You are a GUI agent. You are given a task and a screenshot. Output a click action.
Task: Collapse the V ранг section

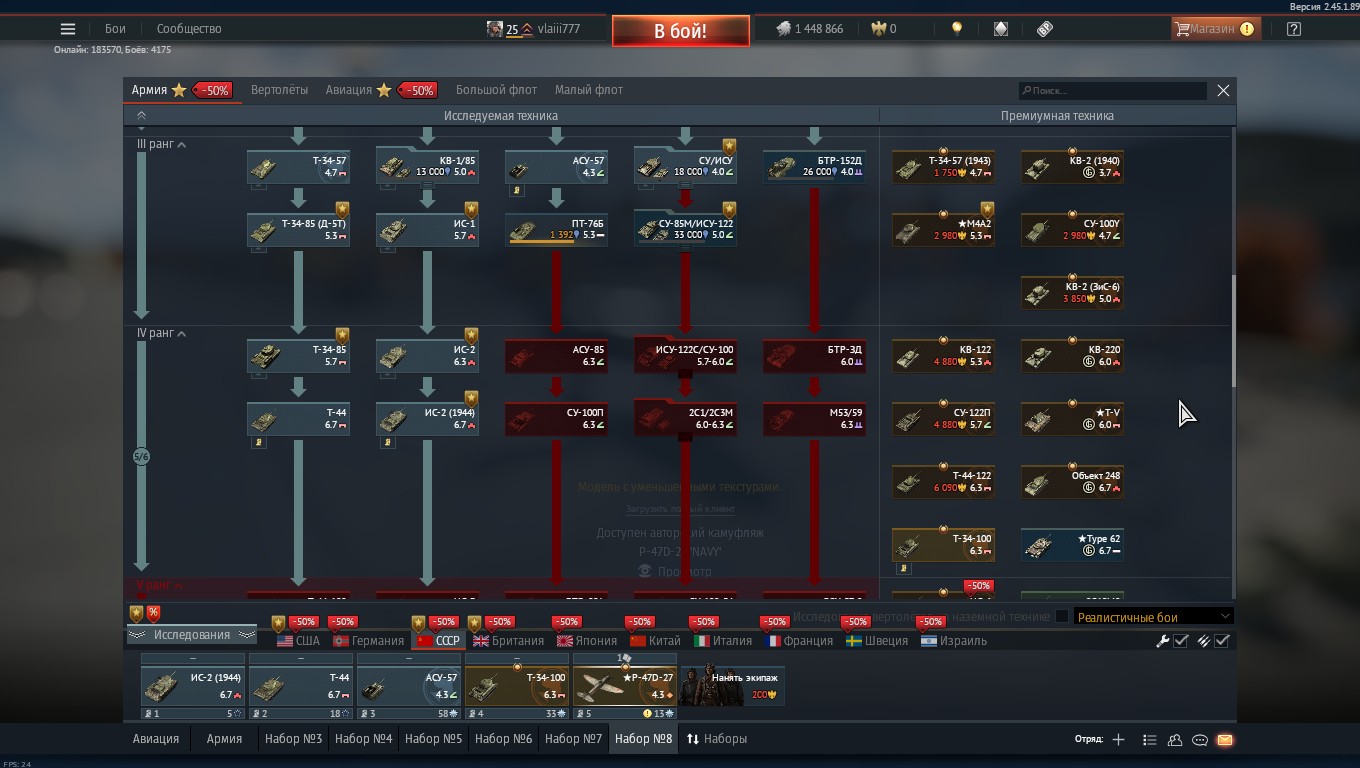pos(178,586)
